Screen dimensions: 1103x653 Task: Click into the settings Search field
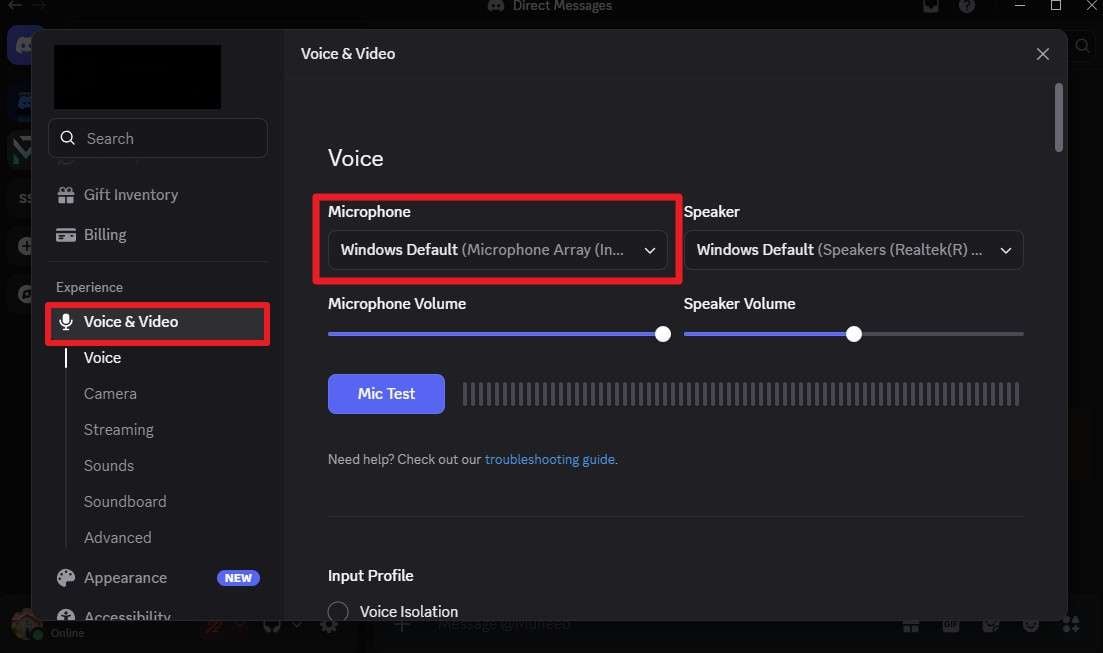(x=158, y=138)
